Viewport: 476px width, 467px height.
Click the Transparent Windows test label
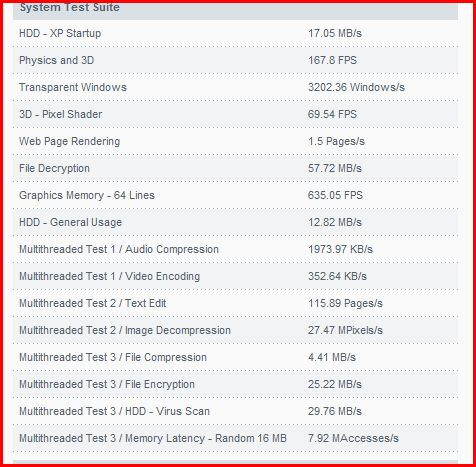(73, 87)
